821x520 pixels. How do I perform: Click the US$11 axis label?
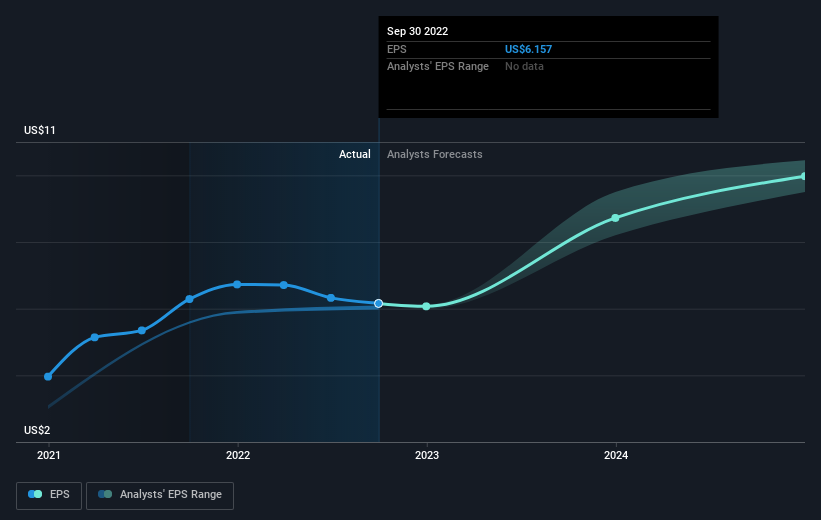40,130
